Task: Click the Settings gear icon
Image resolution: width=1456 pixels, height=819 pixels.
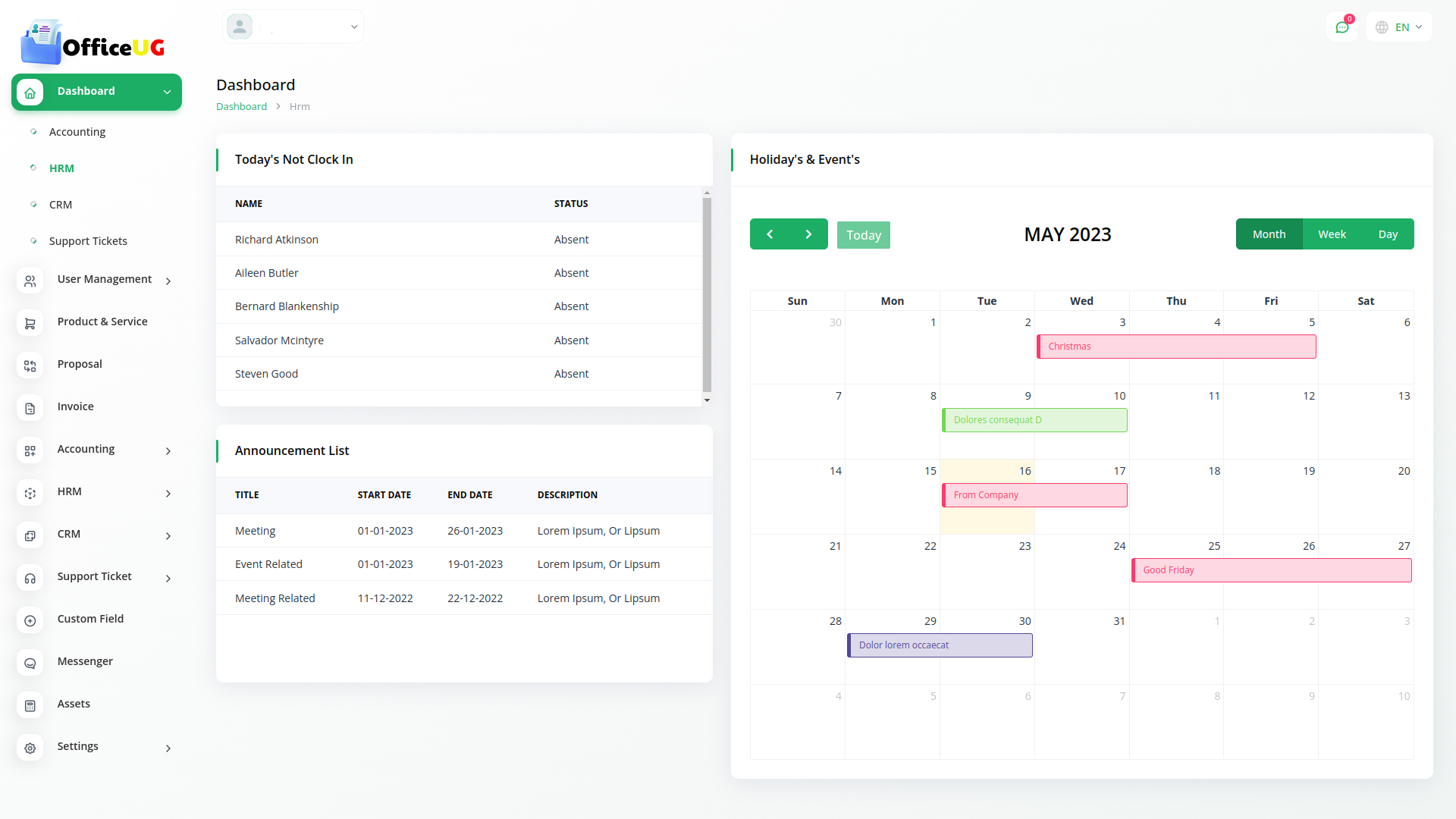Action: click(x=30, y=748)
